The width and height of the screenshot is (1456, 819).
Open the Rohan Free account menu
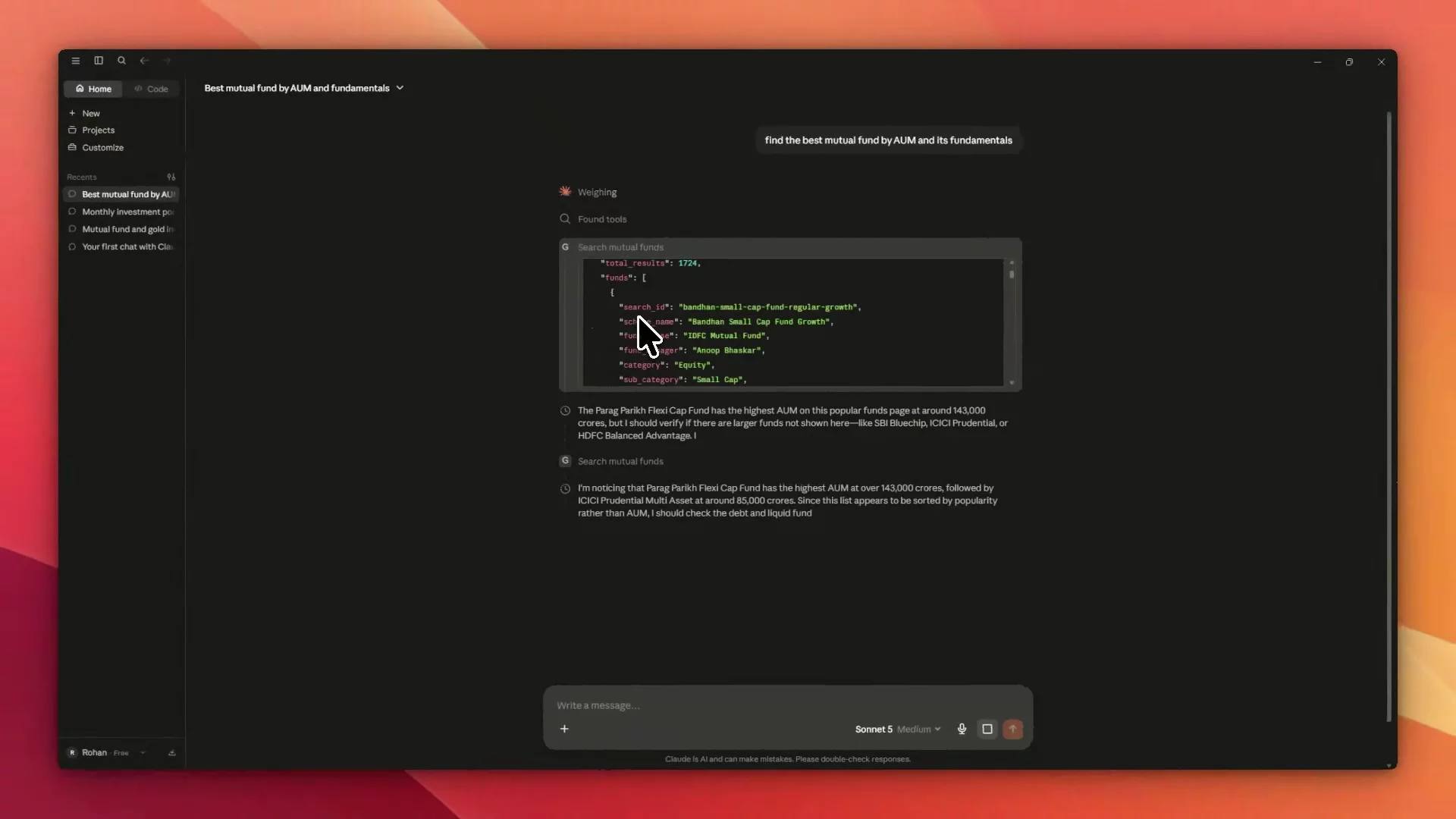click(106, 752)
